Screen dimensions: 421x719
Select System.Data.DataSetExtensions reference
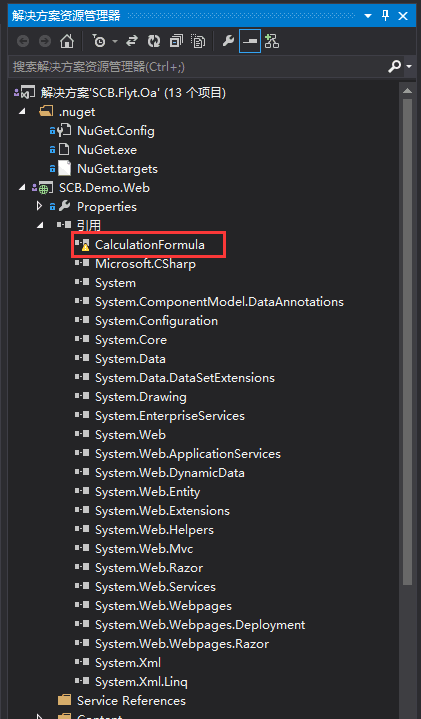point(185,378)
